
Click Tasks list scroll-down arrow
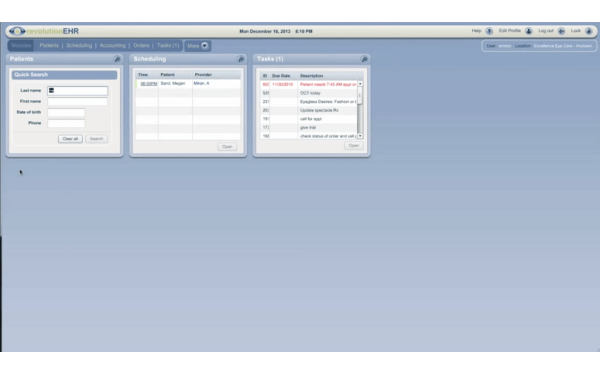360,136
